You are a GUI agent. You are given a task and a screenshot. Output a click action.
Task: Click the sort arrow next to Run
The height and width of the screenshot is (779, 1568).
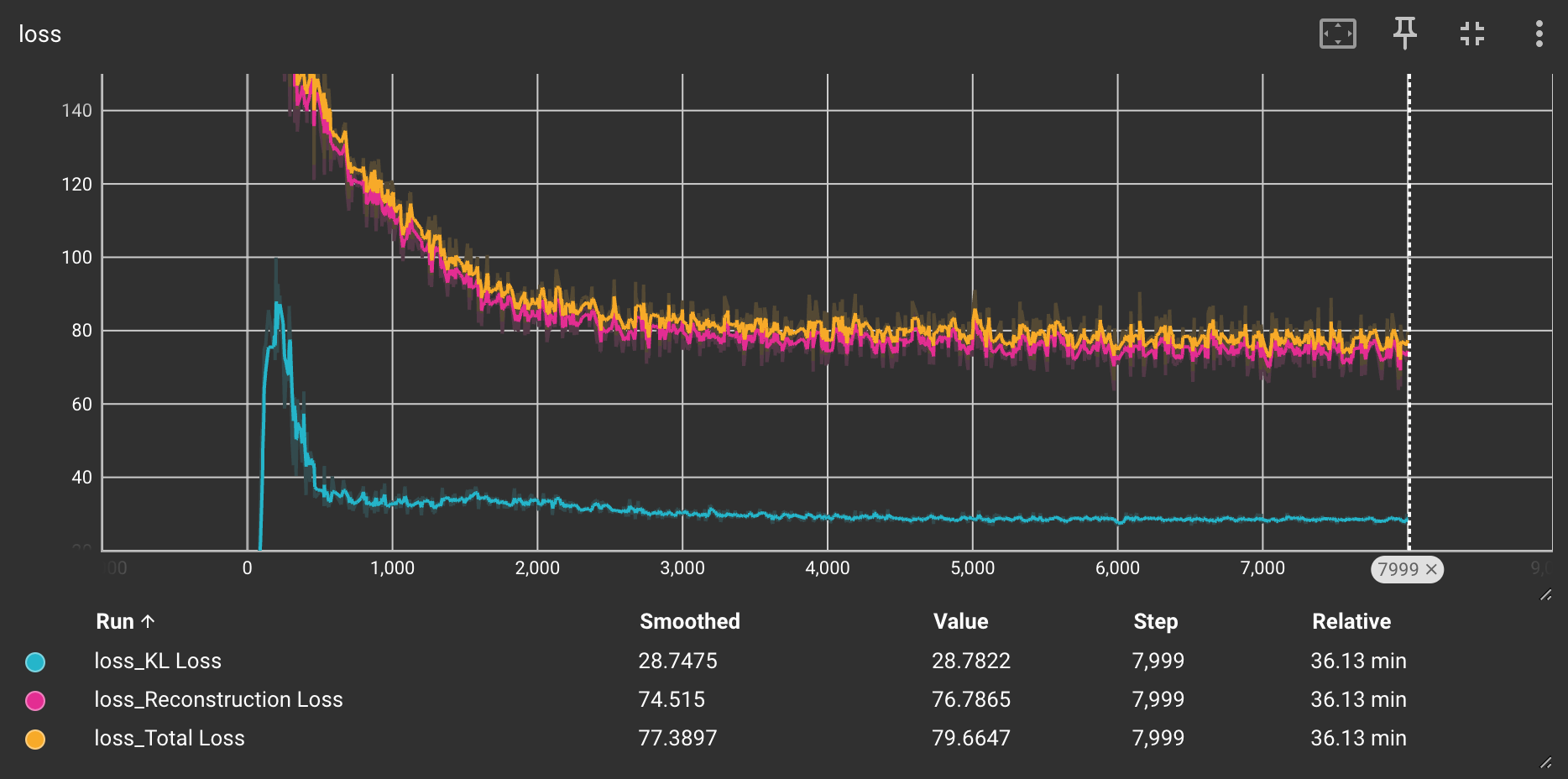coord(149,622)
